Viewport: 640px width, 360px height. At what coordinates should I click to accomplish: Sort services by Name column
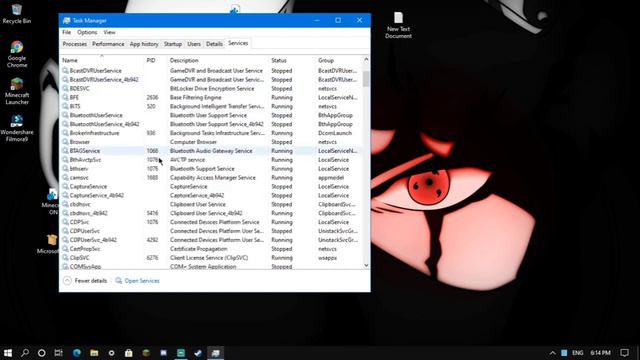pyautogui.click(x=102, y=60)
